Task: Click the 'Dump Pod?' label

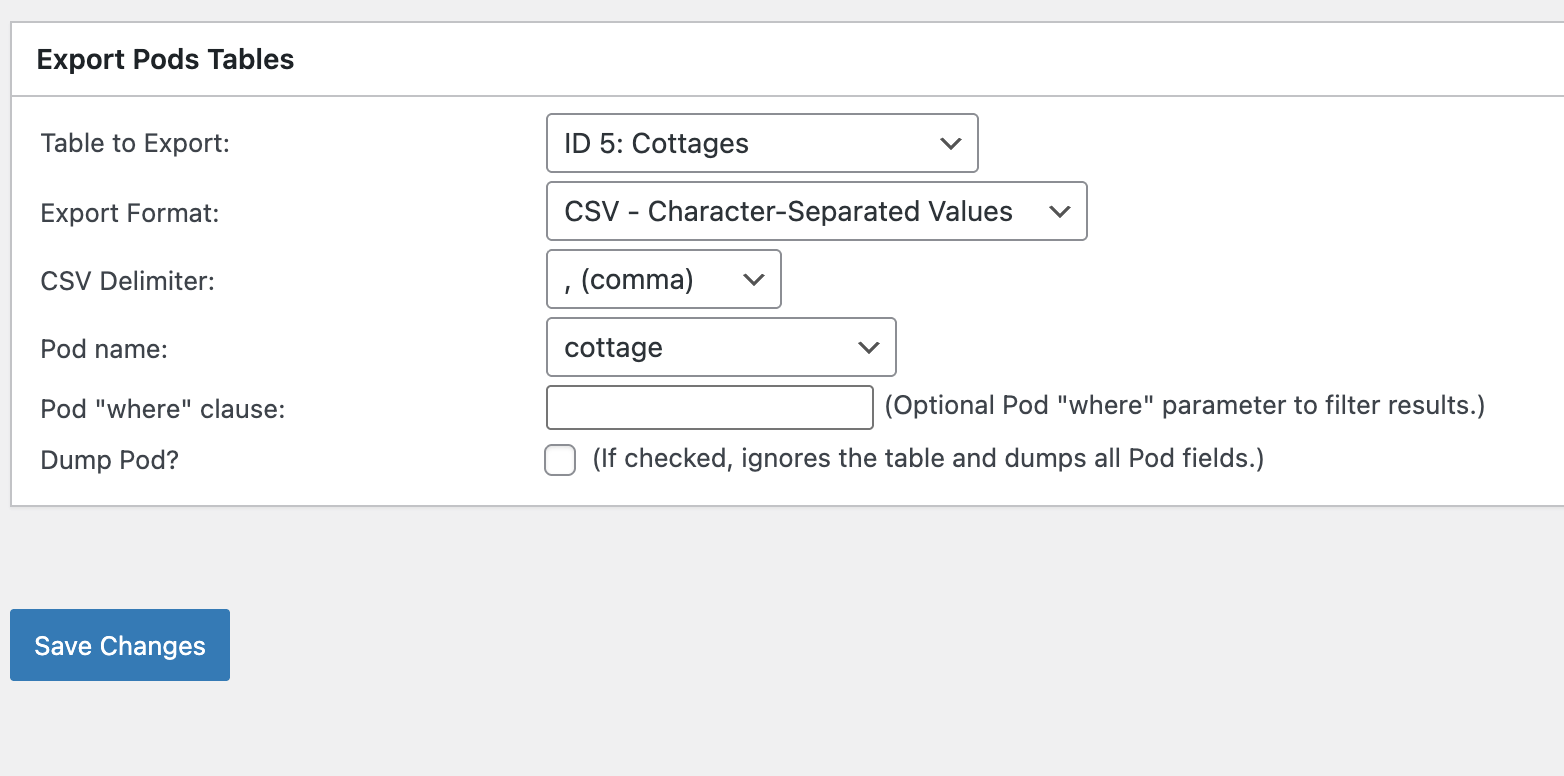Action: coord(110,461)
